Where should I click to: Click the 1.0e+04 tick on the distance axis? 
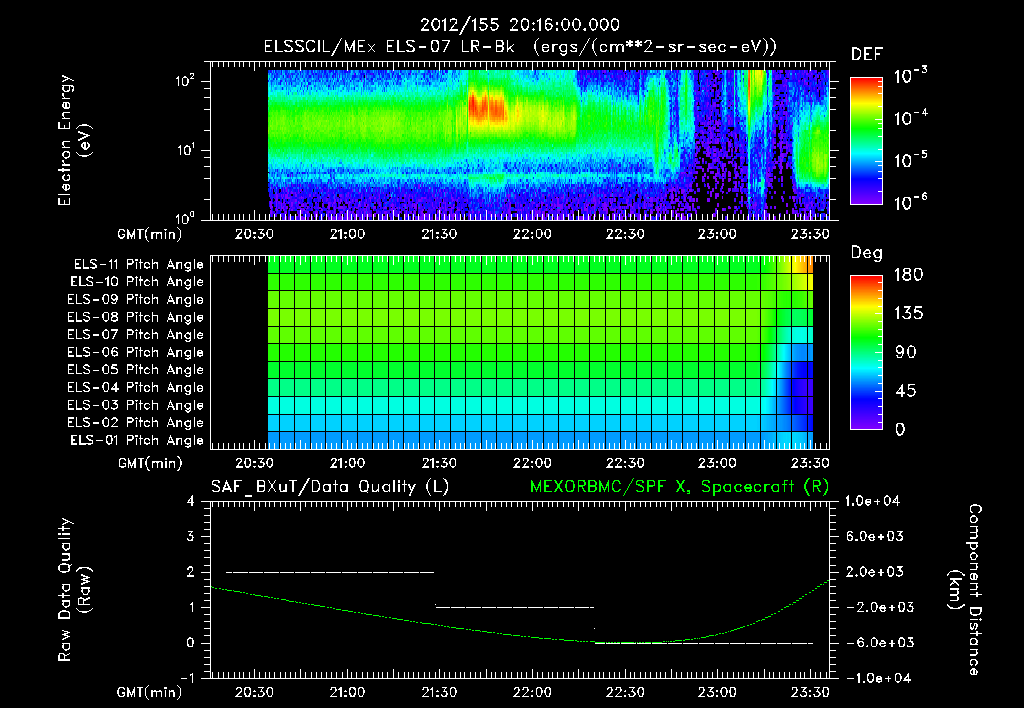(872, 501)
